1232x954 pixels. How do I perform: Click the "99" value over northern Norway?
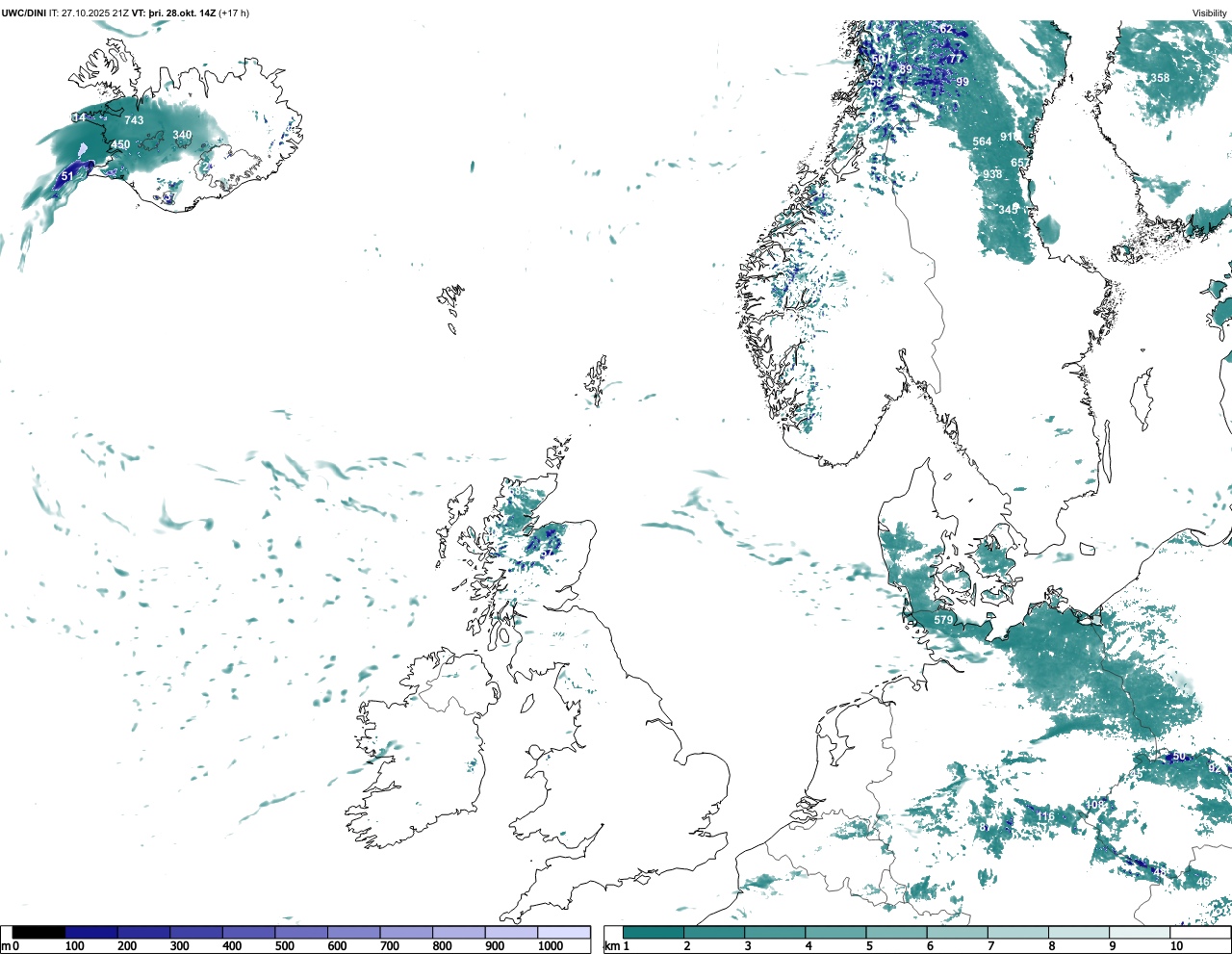pyautogui.click(x=962, y=83)
